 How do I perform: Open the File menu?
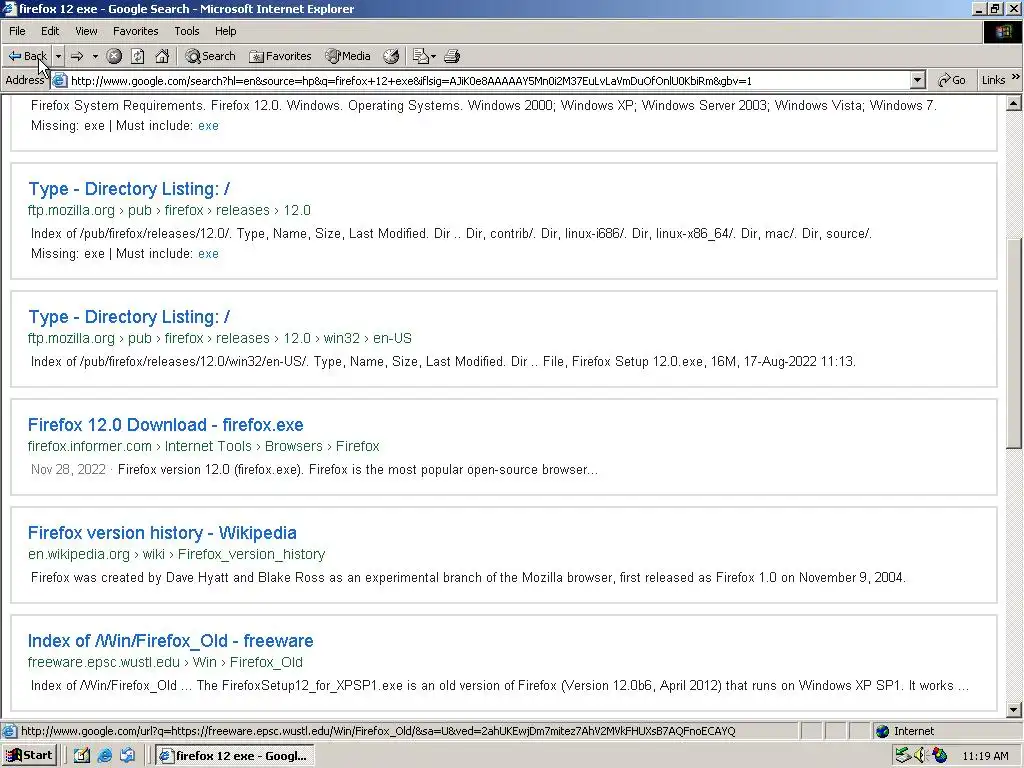pos(17,31)
